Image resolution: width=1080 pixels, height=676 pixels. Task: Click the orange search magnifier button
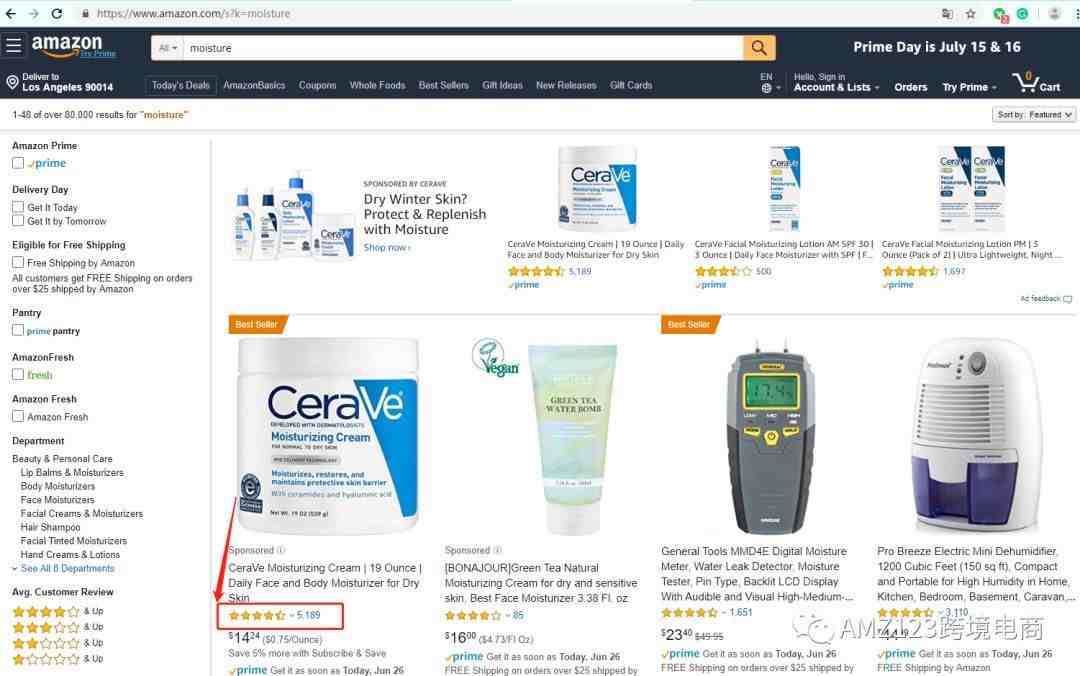[758, 48]
